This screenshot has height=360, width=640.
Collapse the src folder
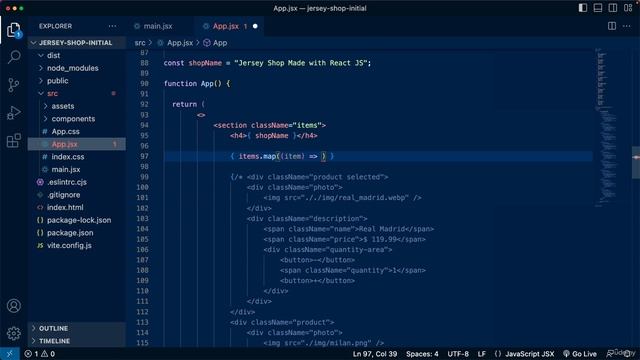tap(77, 93)
